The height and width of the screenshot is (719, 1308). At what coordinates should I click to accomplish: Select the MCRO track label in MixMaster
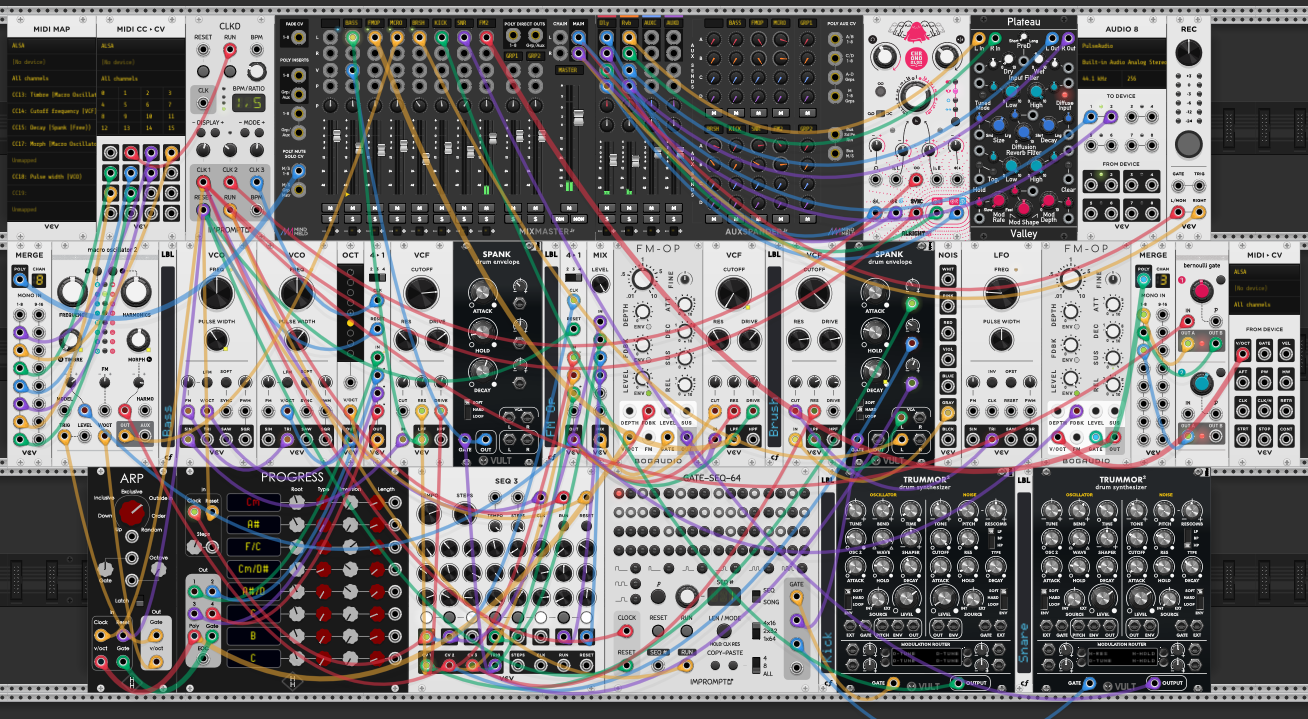(396, 21)
